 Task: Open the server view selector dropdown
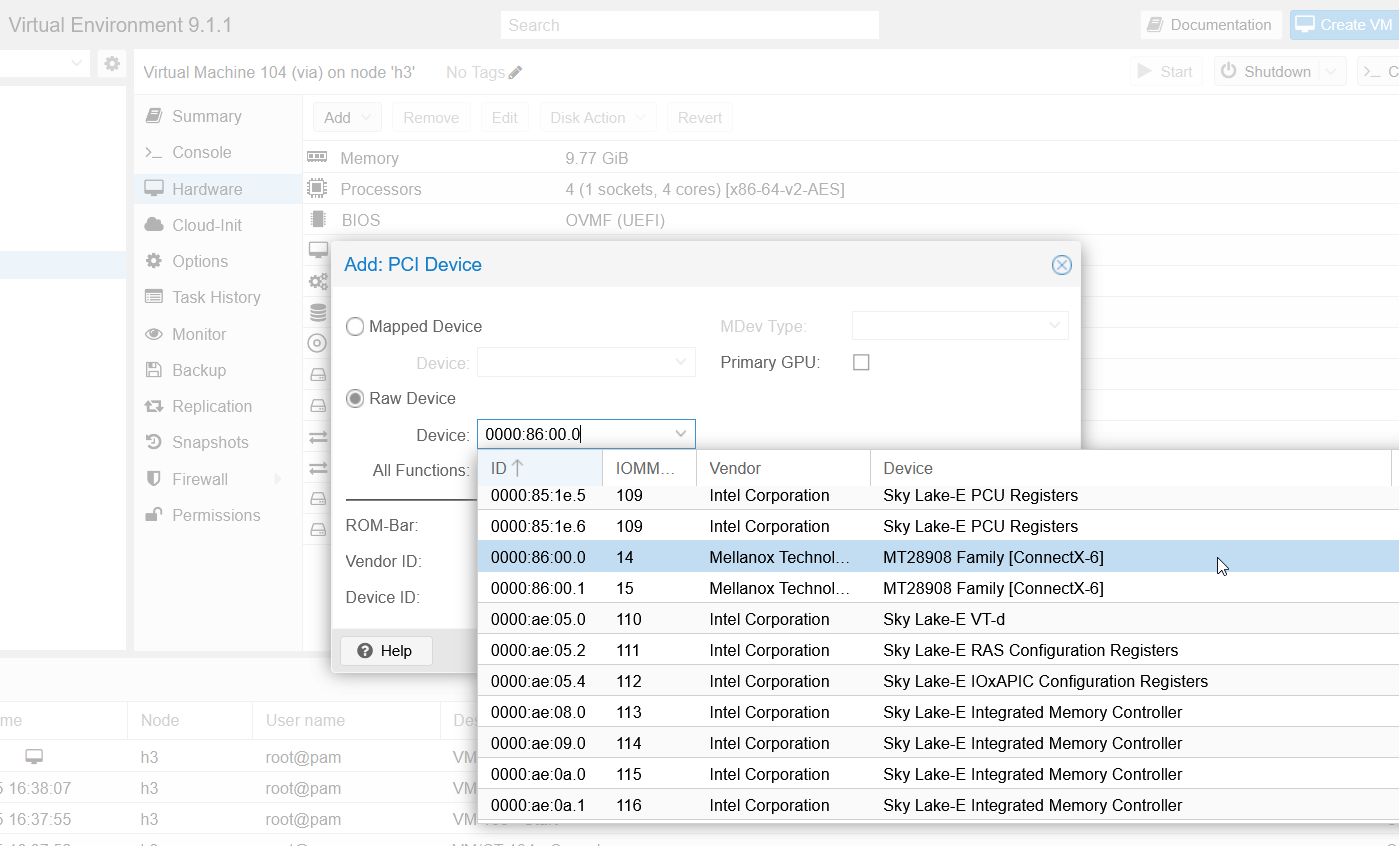[78, 63]
